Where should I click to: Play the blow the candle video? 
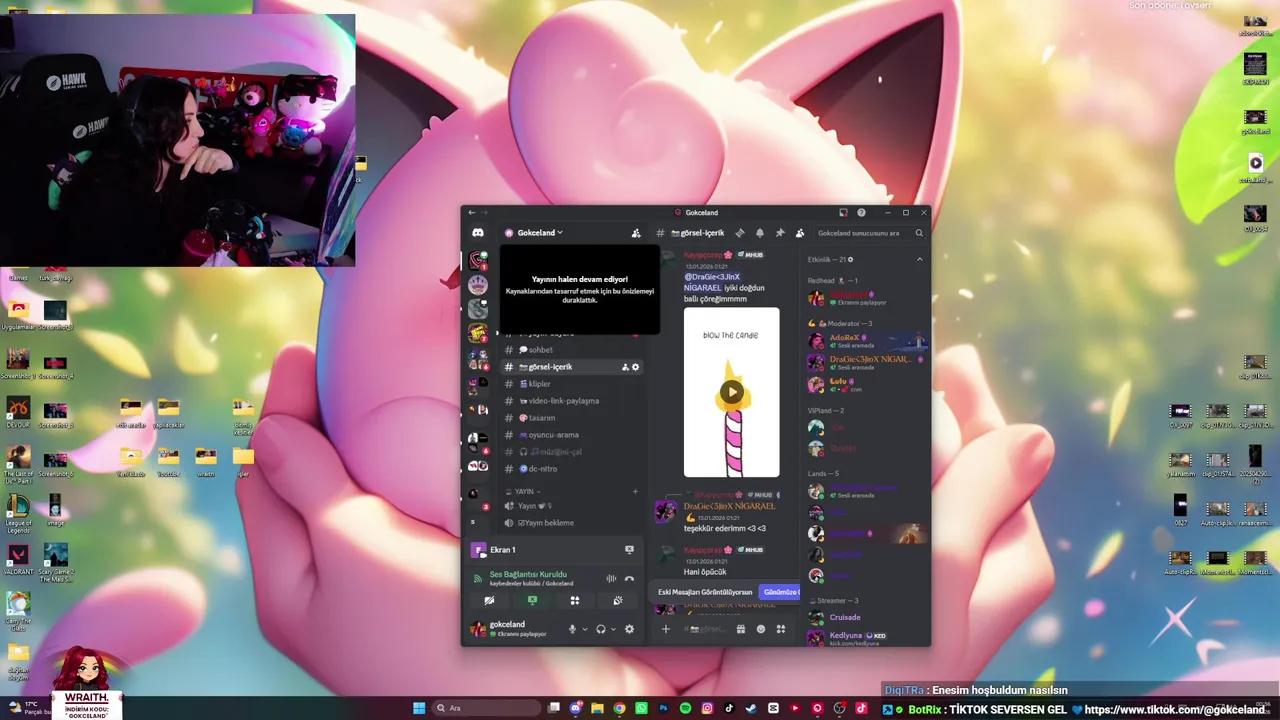[x=732, y=392]
